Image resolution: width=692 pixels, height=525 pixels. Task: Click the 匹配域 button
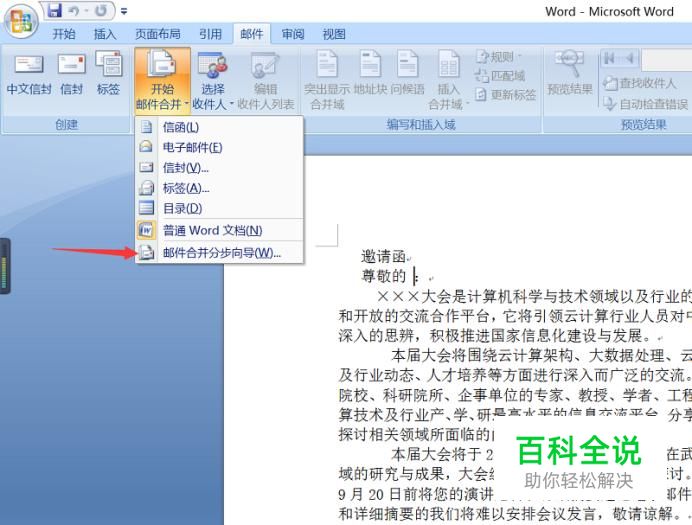(x=500, y=75)
